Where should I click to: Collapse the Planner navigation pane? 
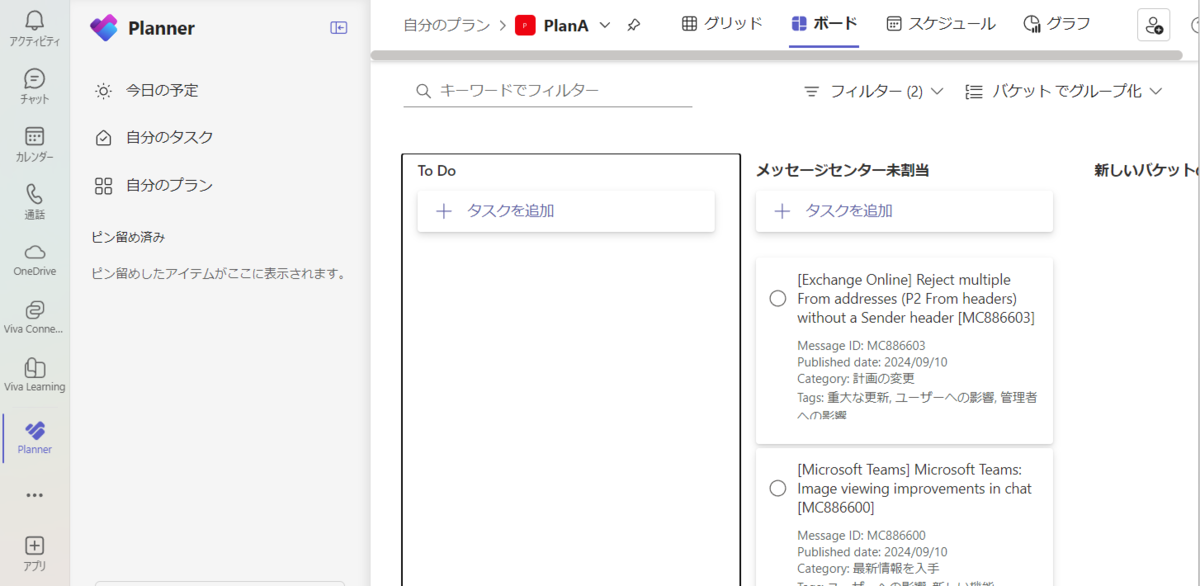tap(339, 28)
